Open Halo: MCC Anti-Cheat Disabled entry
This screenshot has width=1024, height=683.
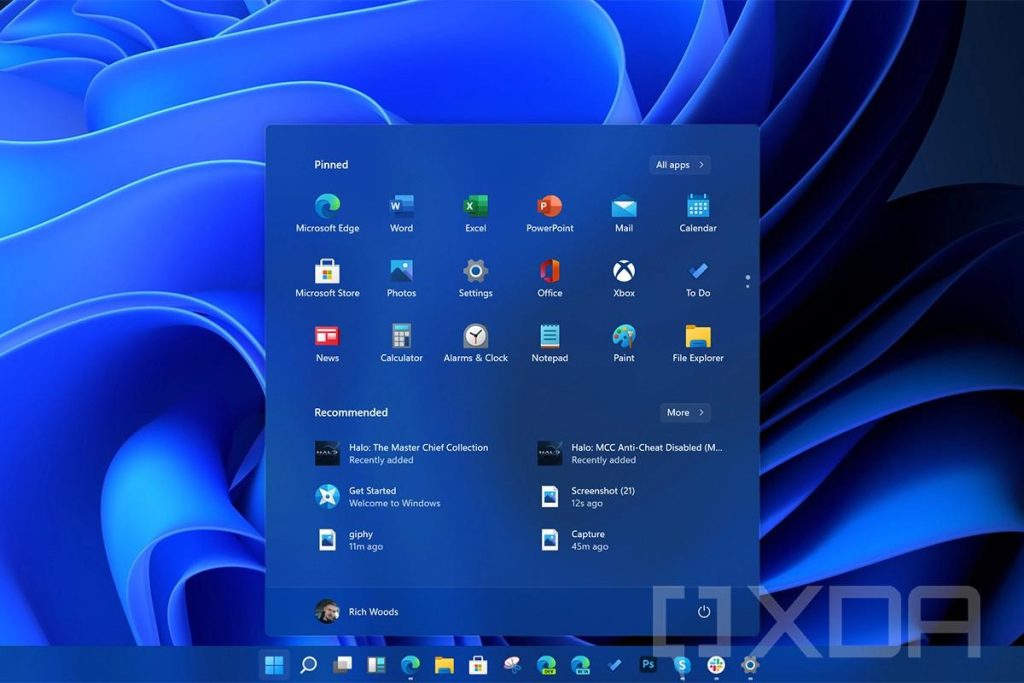[x=630, y=453]
